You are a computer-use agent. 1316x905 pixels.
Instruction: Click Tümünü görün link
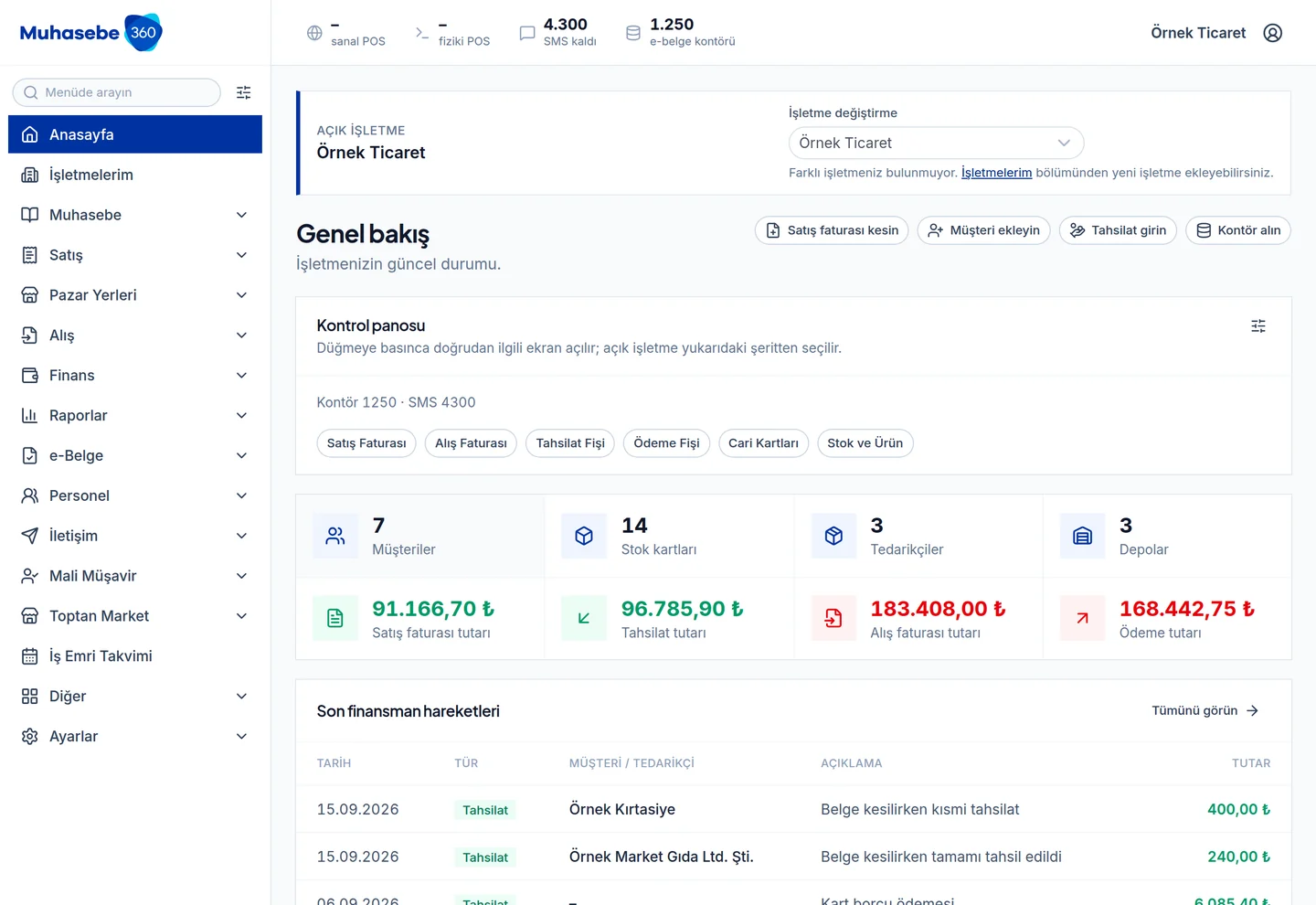[x=1205, y=711]
